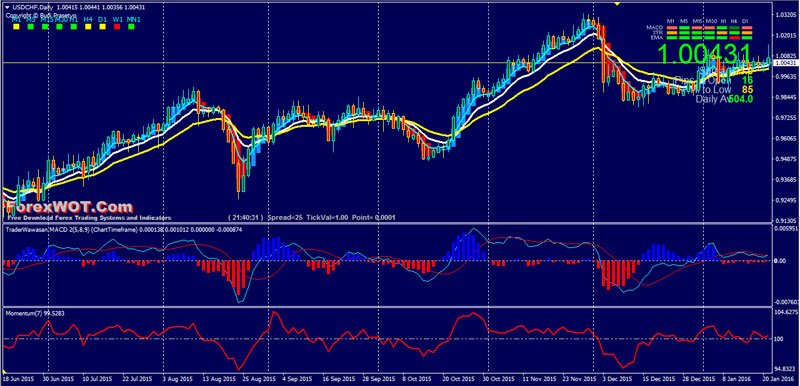Click the ForexWOT.Com watermark link
This screenshot has width=800, height=386.
tap(69, 208)
